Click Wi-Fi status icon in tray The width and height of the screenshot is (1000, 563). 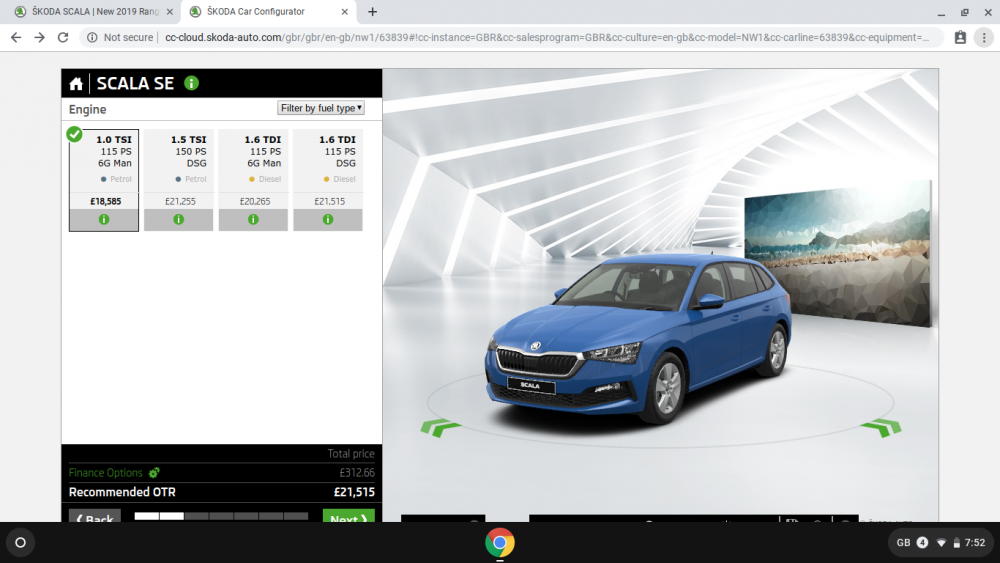941,543
